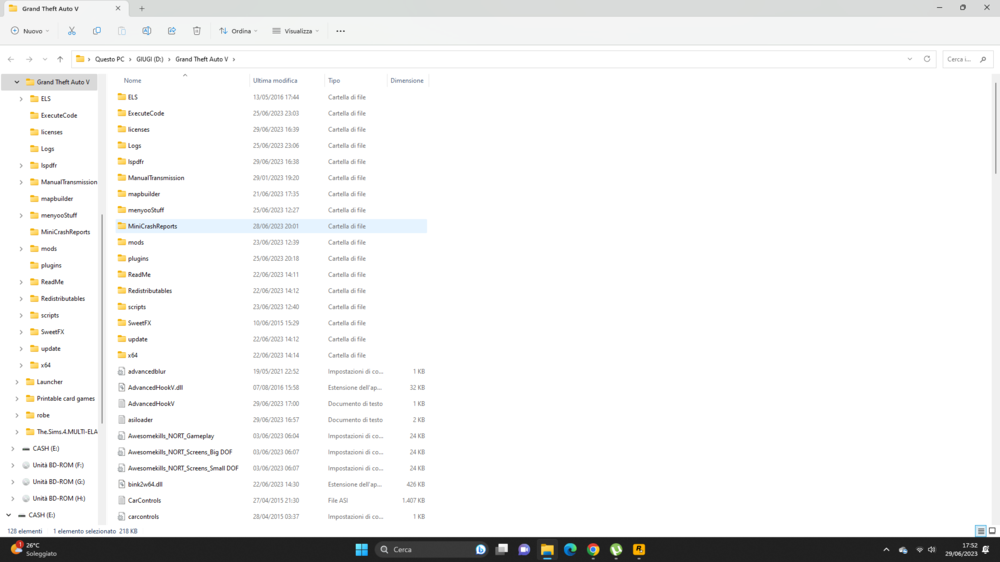This screenshot has width=1000, height=562.
Task: Expand the ELS folder in tree
Action: pos(21,99)
